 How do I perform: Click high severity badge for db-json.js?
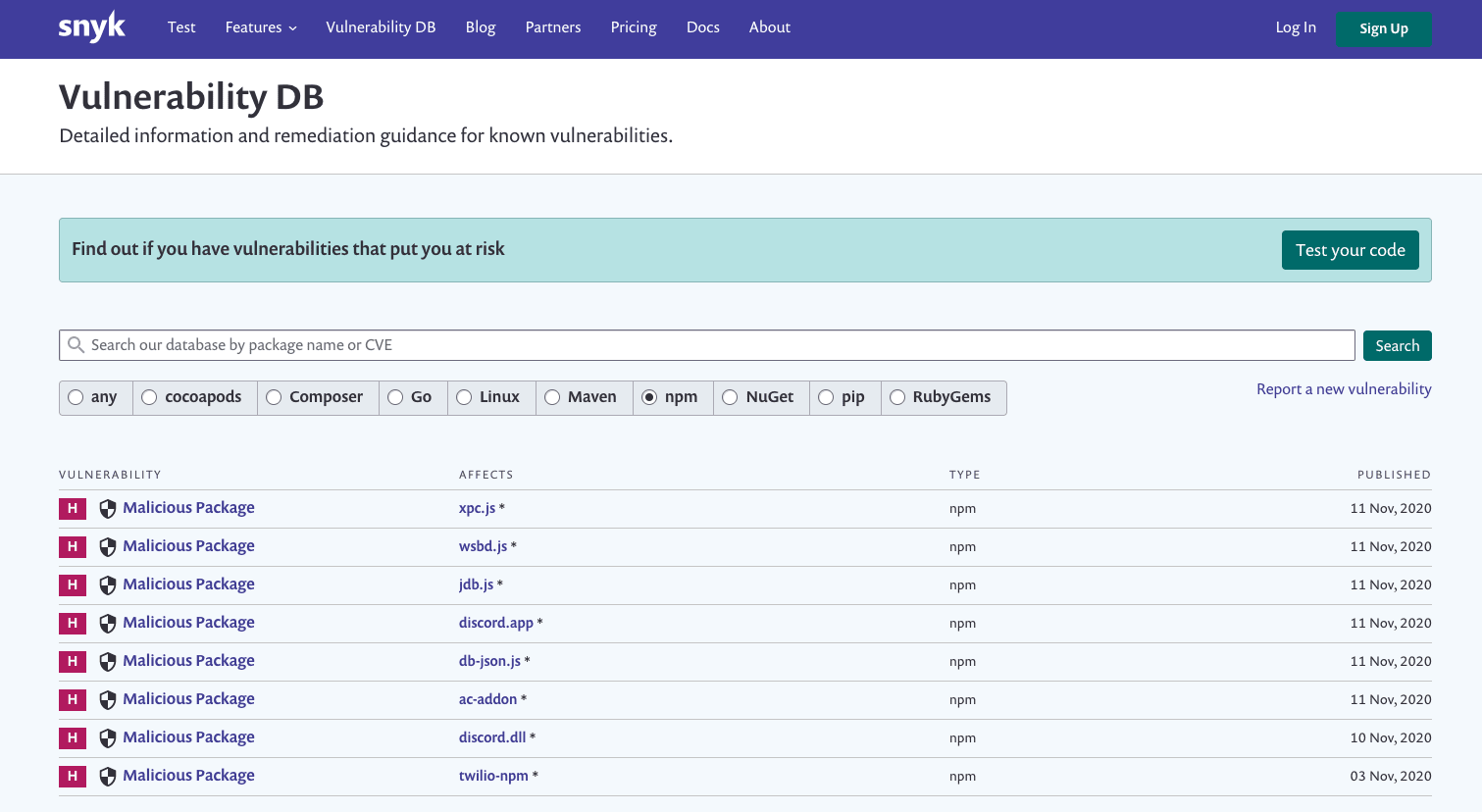tap(73, 661)
